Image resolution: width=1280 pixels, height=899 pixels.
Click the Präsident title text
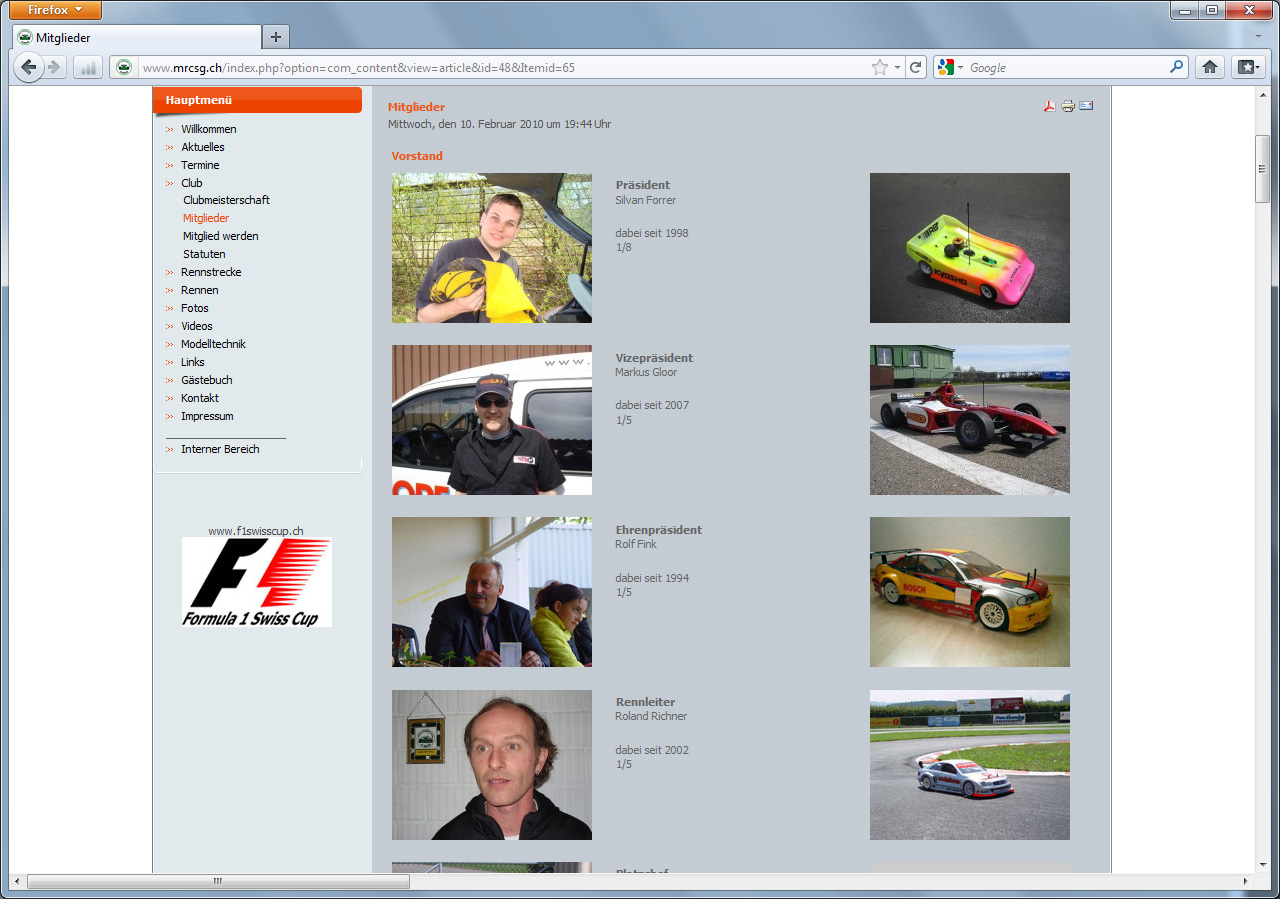pyautogui.click(x=643, y=185)
